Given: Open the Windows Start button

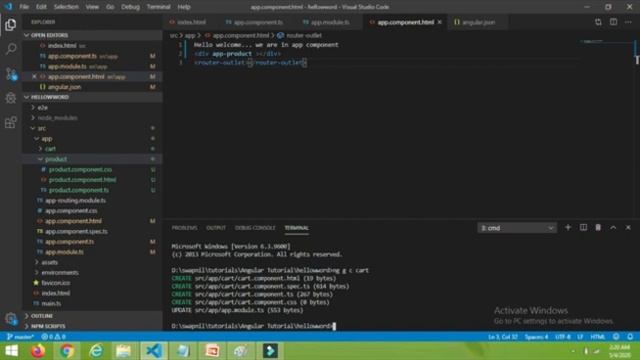Looking at the screenshot, I should (11, 351).
